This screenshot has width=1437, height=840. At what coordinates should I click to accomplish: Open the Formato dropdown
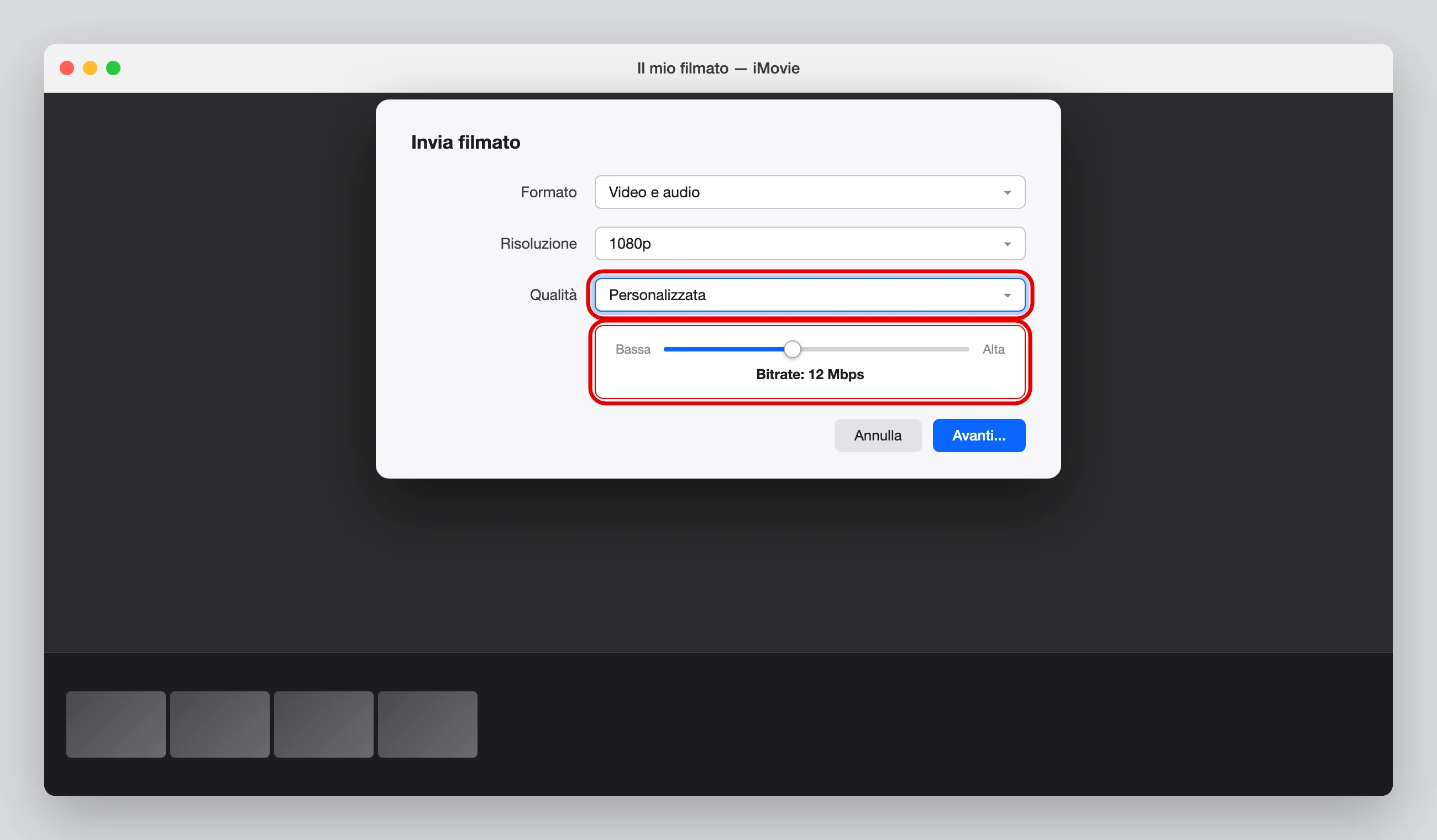coord(810,192)
